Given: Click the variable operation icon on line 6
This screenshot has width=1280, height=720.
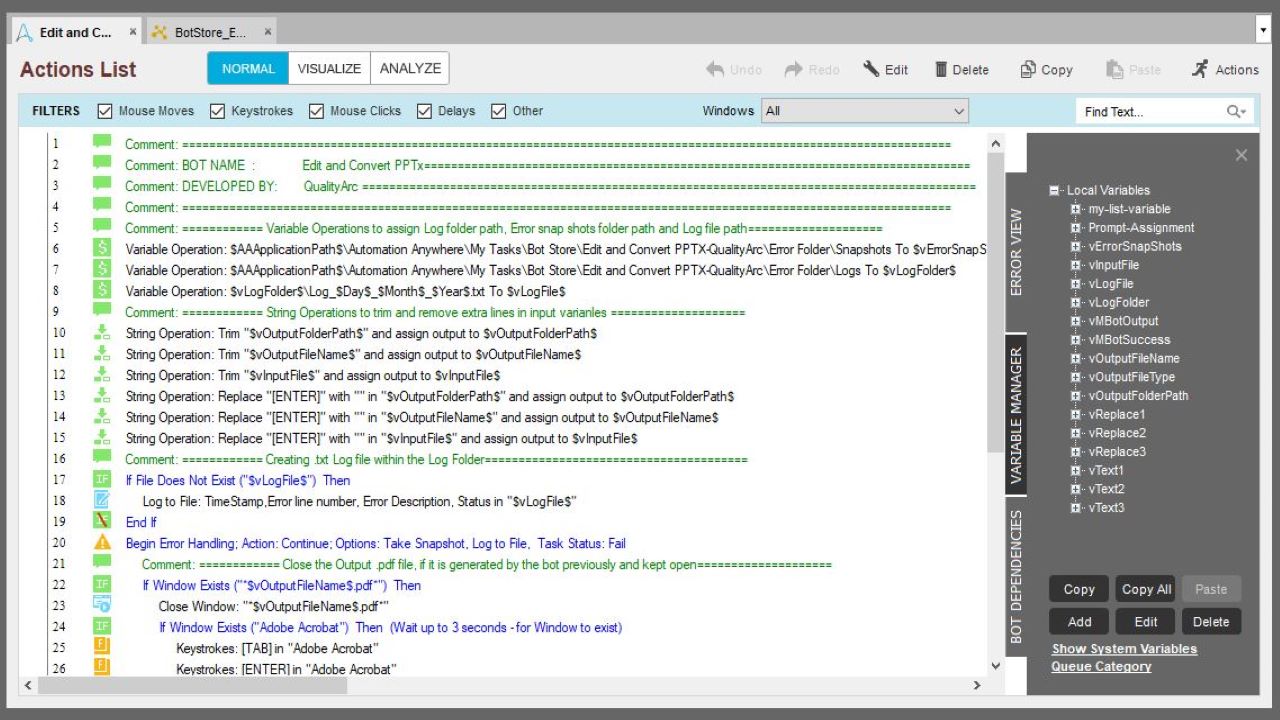Looking at the screenshot, I should 102,248.
